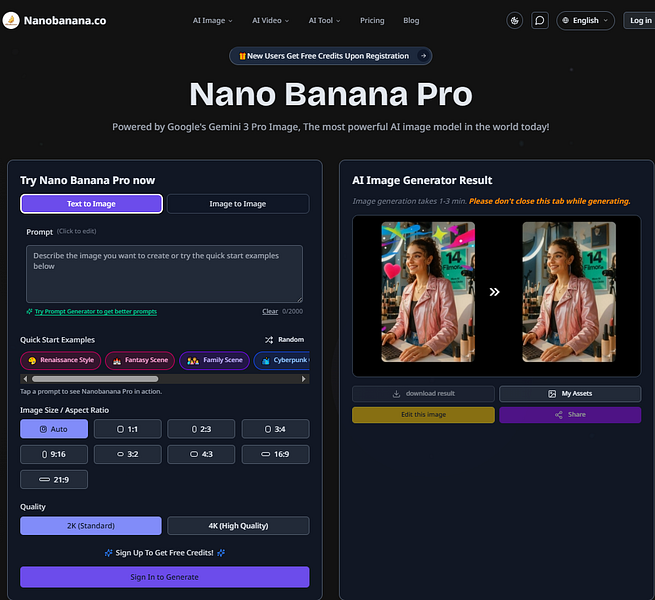Viewport: 655px width, 600px height.
Task: Open the AI Tool dropdown menu
Action: pos(324,20)
